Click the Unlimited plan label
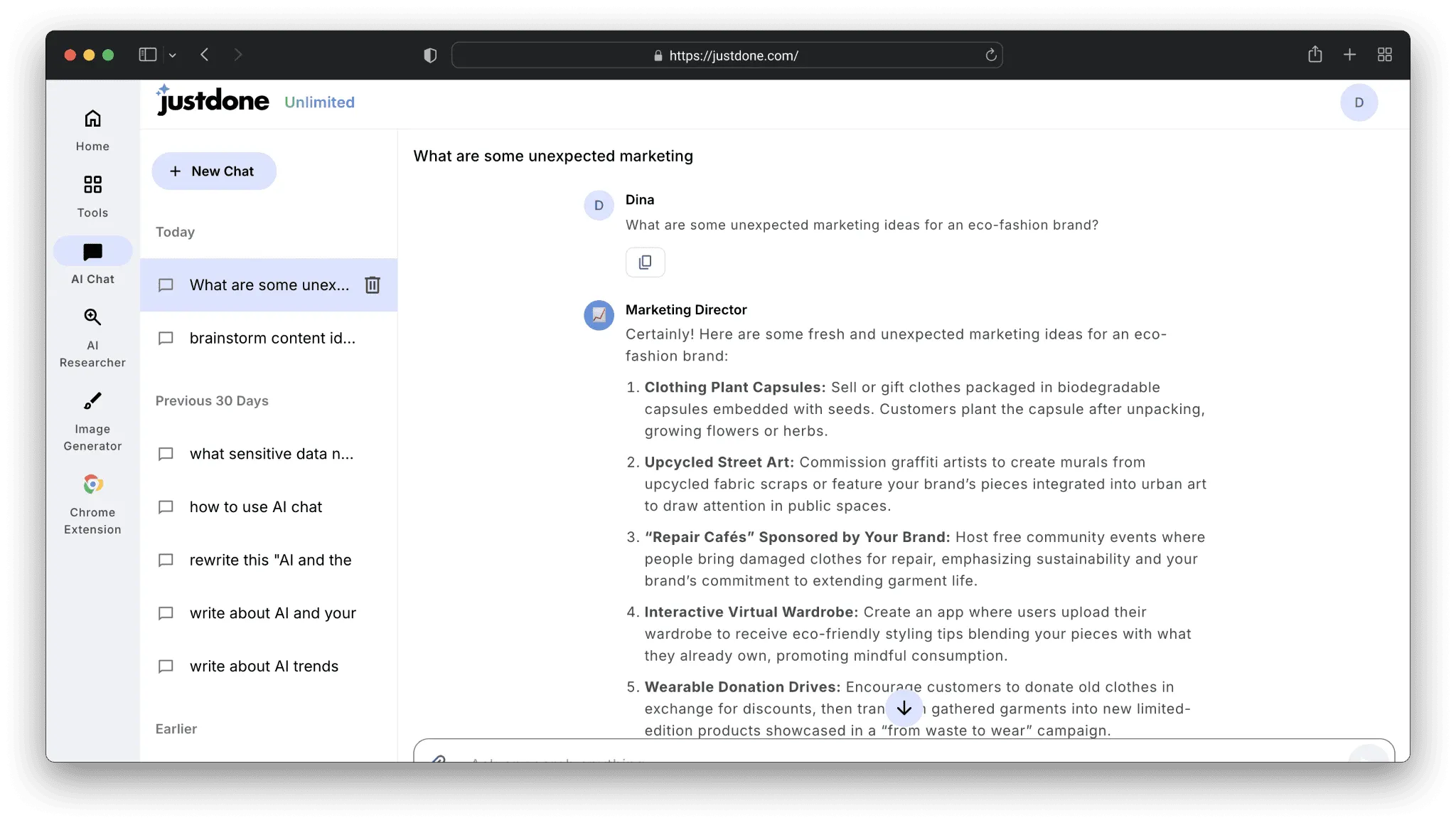The width and height of the screenshot is (1456, 823). (319, 102)
